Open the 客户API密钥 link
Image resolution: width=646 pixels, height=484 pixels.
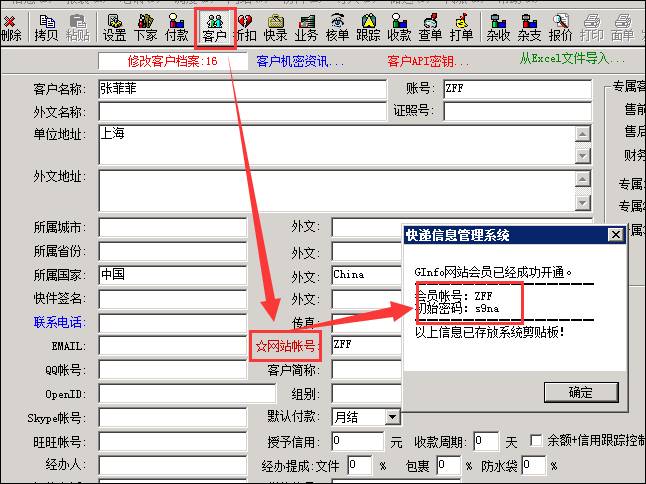click(x=428, y=62)
